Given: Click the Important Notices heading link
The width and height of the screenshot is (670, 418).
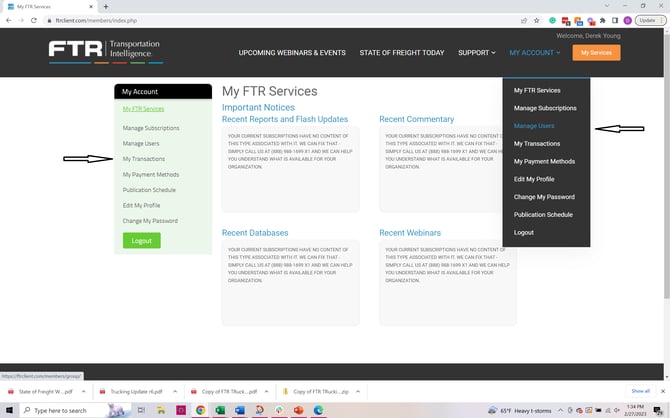Looking at the screenshot, I should tap(258, 107).
